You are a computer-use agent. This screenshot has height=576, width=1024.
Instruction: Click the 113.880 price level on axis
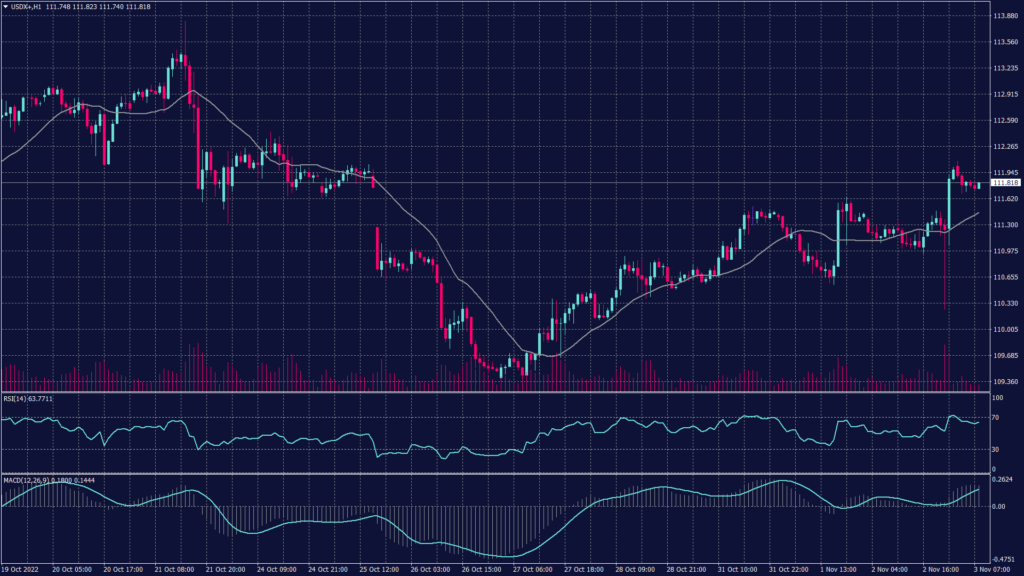point(1004,16)
